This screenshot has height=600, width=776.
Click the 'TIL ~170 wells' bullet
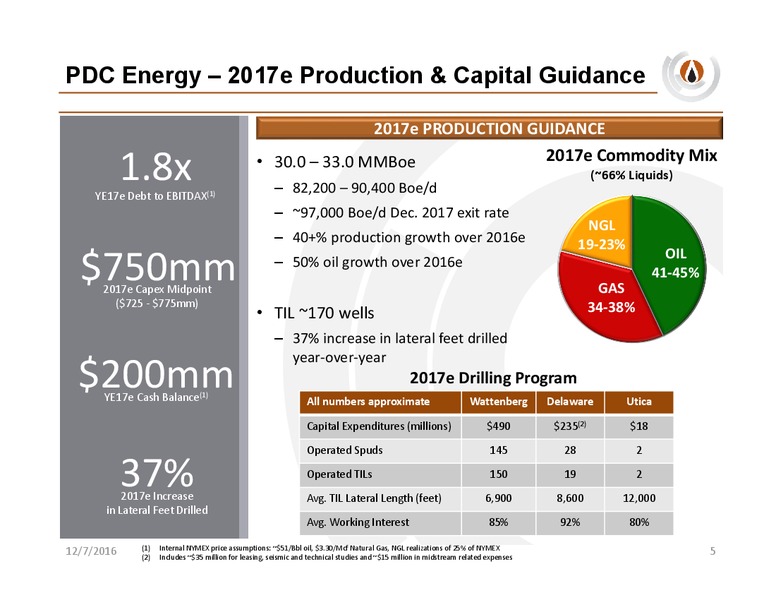click(x=324, y=313)
